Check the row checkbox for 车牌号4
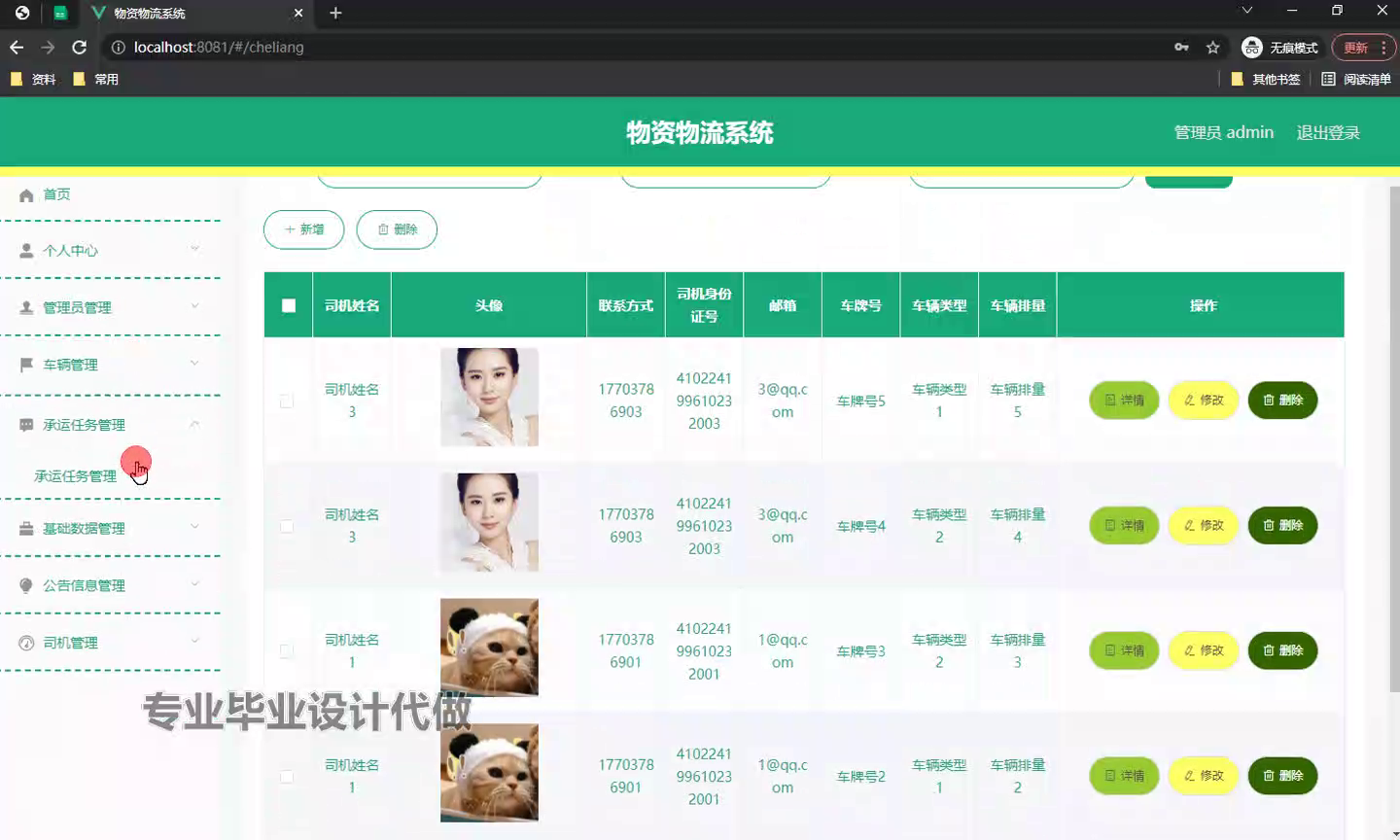 (x=287, y=526)
